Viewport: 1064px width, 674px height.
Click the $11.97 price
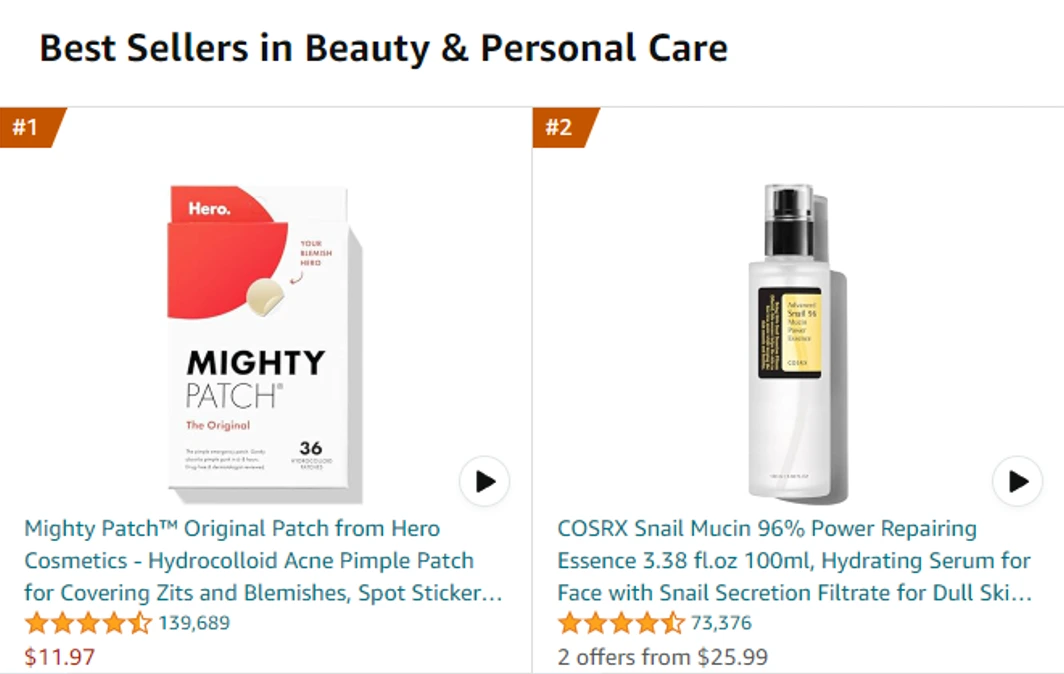pyautogui.click(x=60, y=656)
